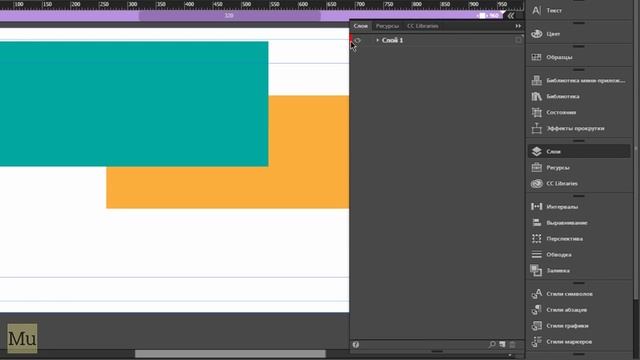This screenshot has height=360, width=640.
Task: Switch to the CC Libraries tab
Action: [x=422, y=26]
